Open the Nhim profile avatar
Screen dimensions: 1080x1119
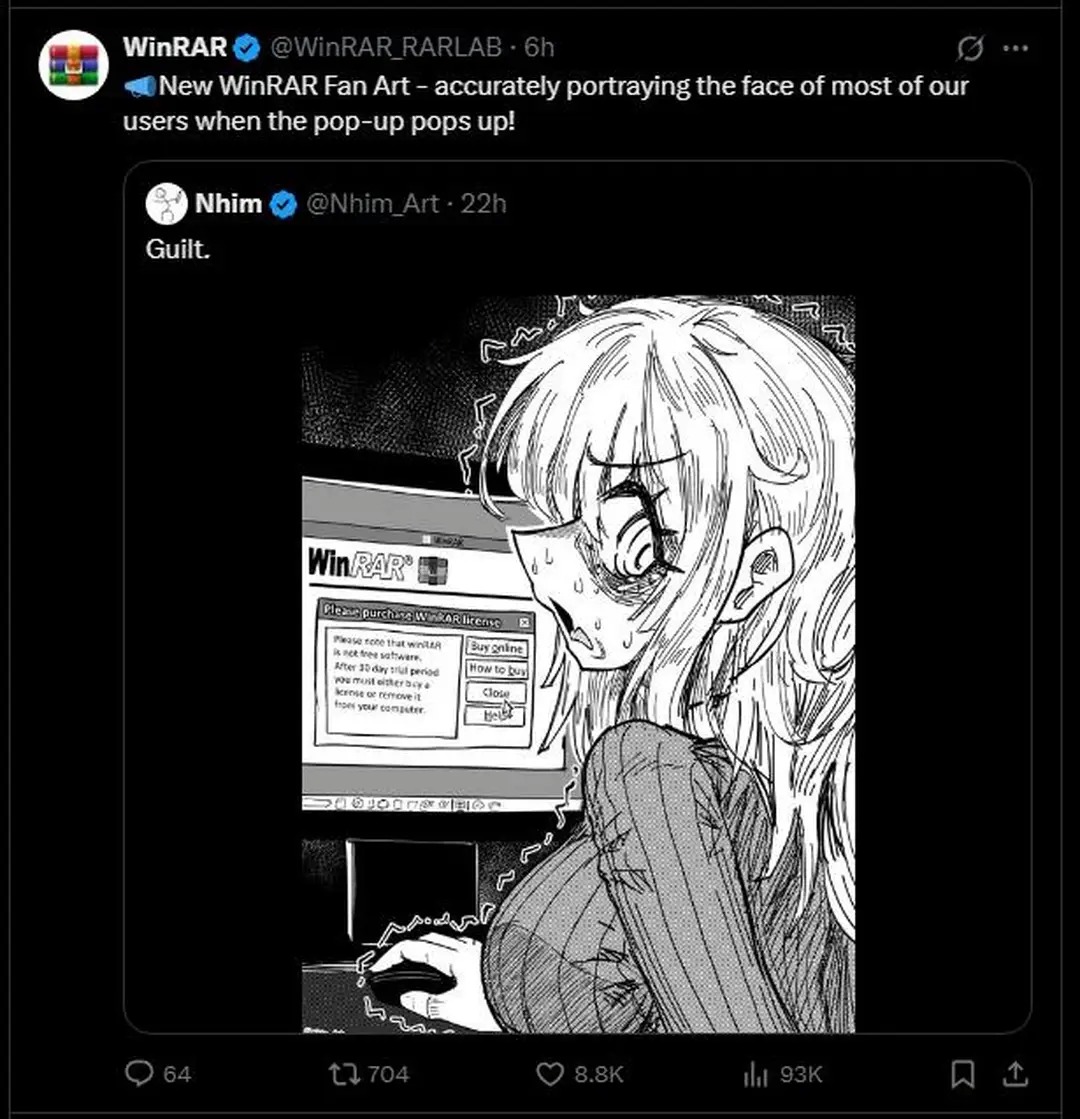(166, 204)
